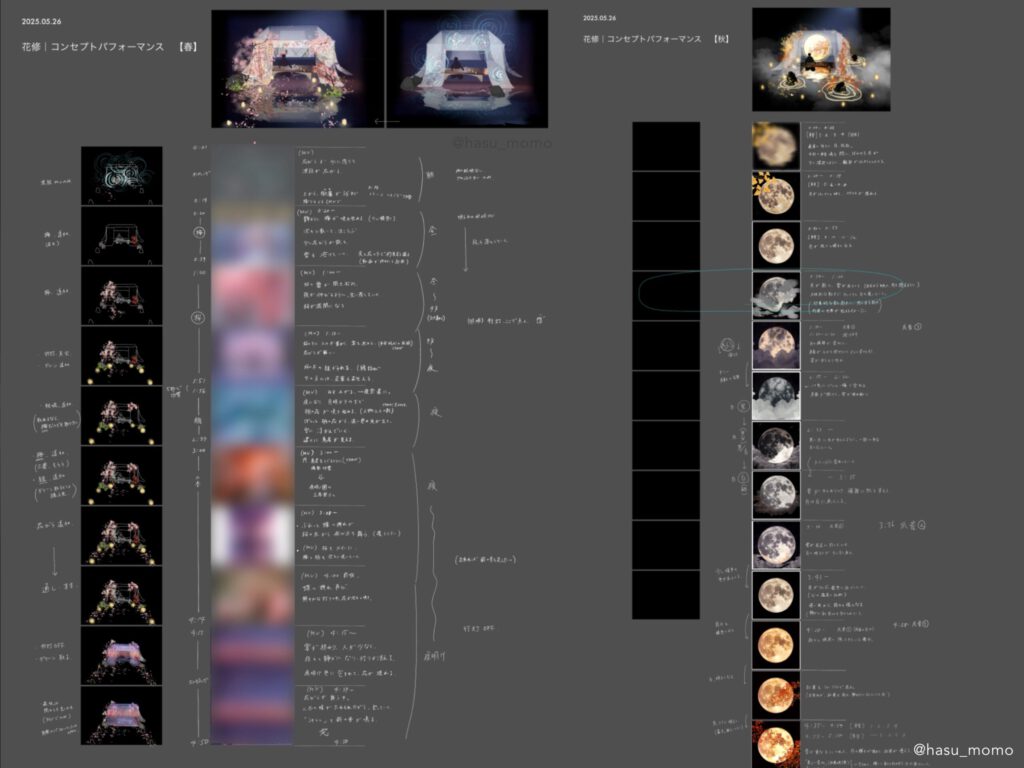1024x768 pixels.
Task: Click the bottom moon thumbnail with red maple leaves
Action: 775,742
